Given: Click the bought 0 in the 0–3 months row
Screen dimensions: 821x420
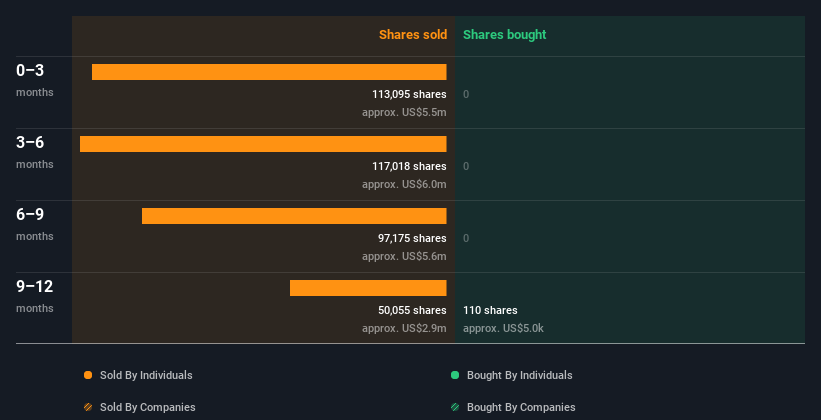Looking at the screenshot, I should click(x=466, y=94).
